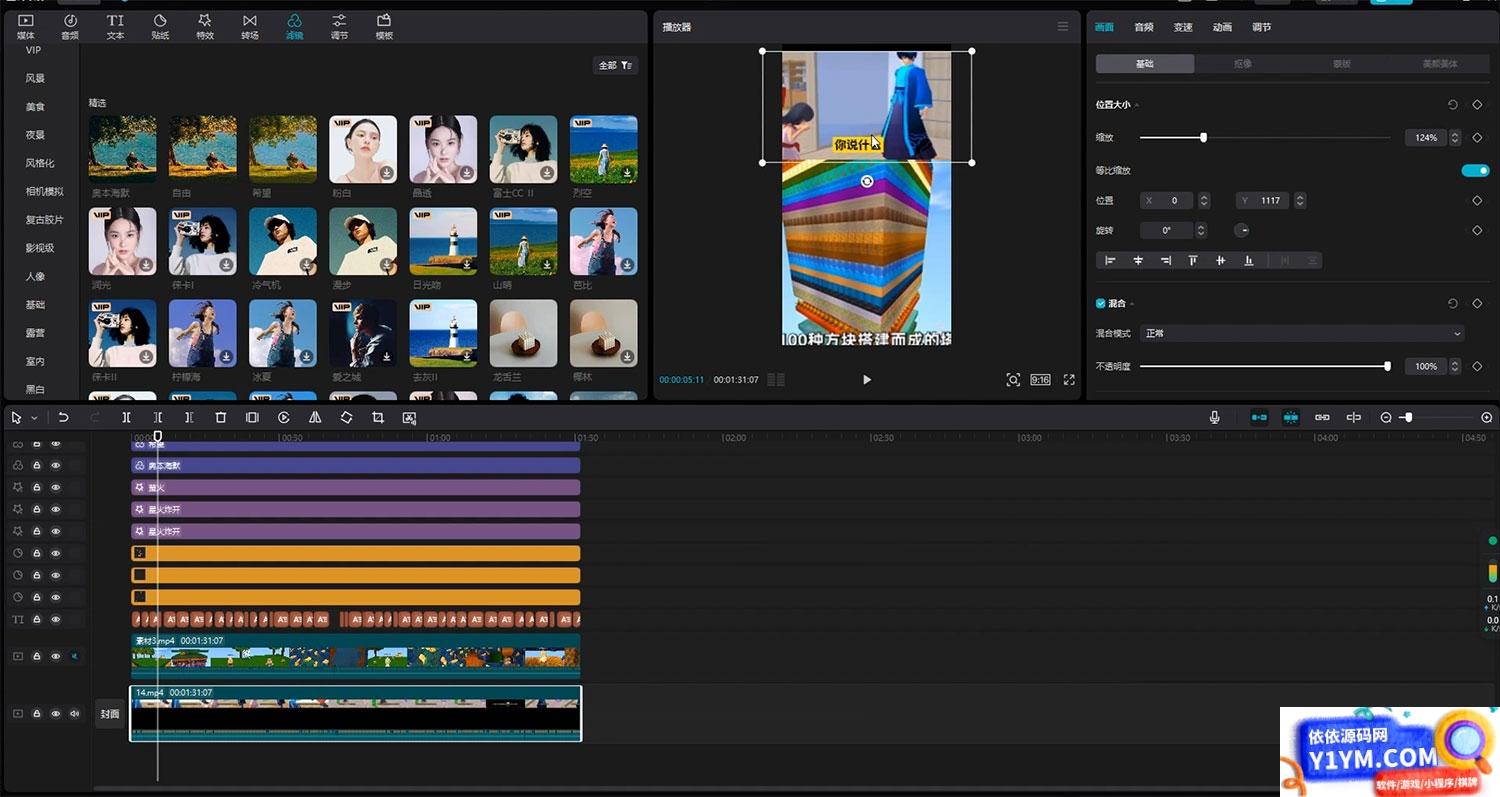Reset the 位置大小 section with its reset arrow
The height and width of the screenshot is (797, 1500).
point(1452,105)
